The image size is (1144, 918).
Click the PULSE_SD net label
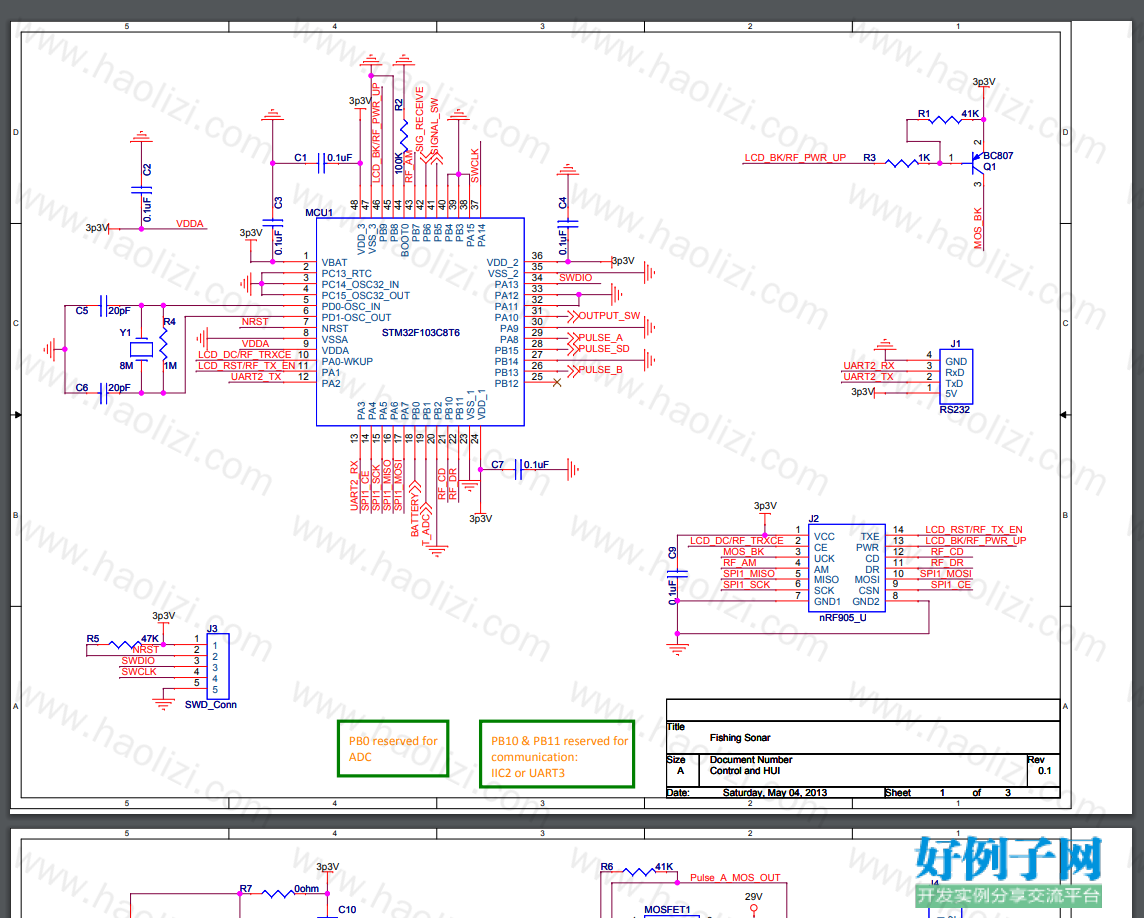tap(603, 349)
